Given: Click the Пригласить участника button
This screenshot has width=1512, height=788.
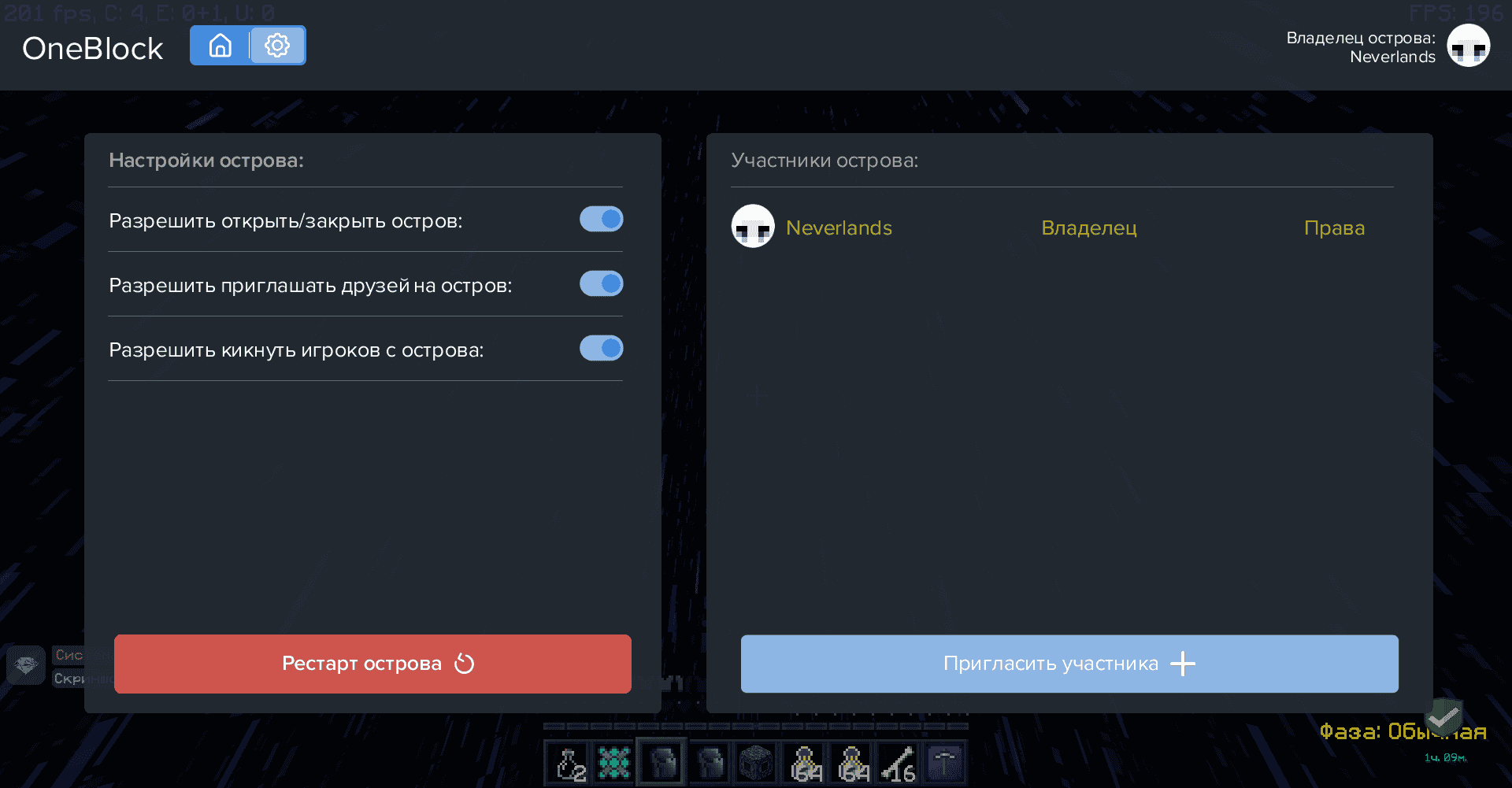Looking at the screenshot, I should (1069, 664).
